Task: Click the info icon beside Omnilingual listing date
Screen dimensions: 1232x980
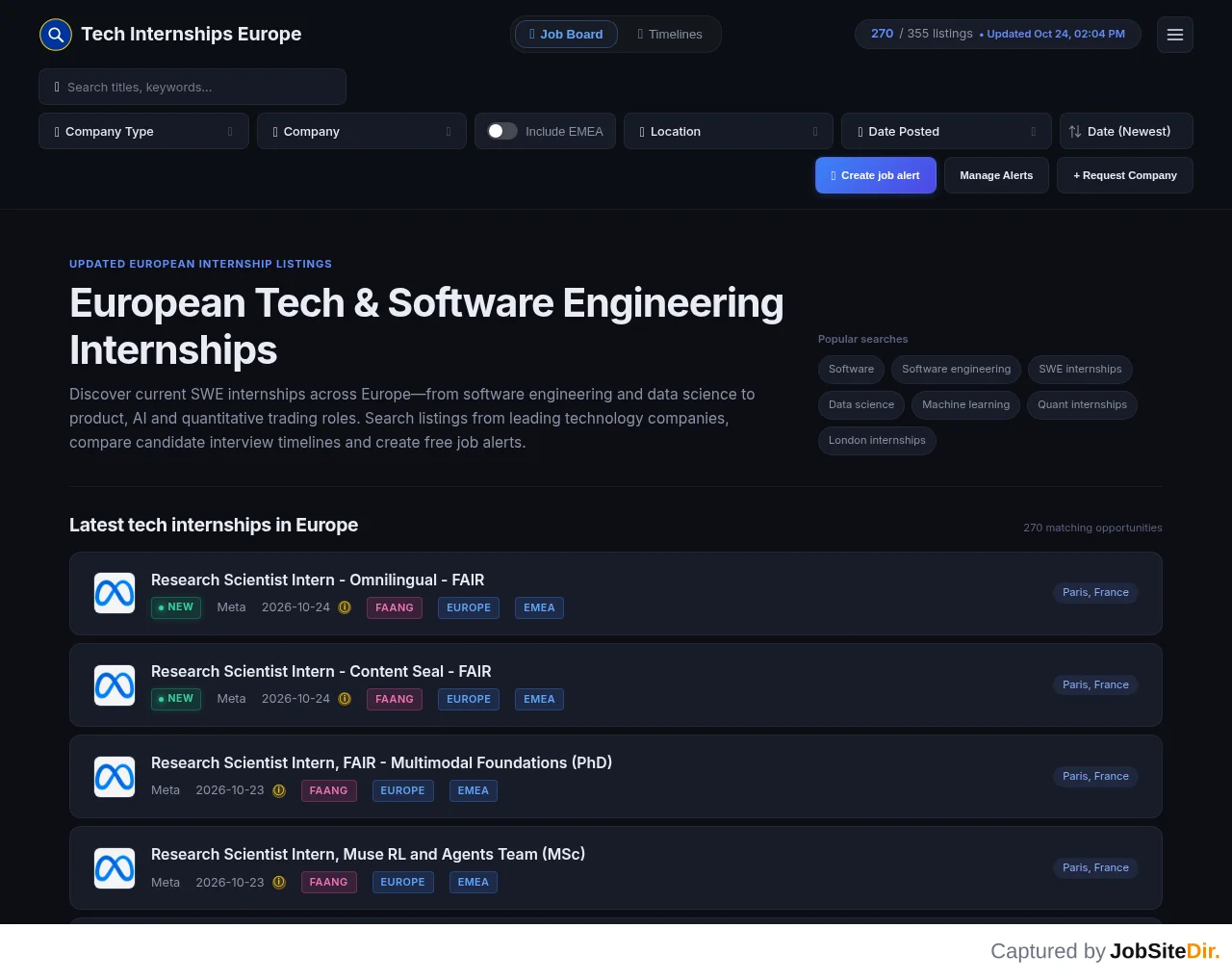Action: pyautogui.click(x=345, y=607)
